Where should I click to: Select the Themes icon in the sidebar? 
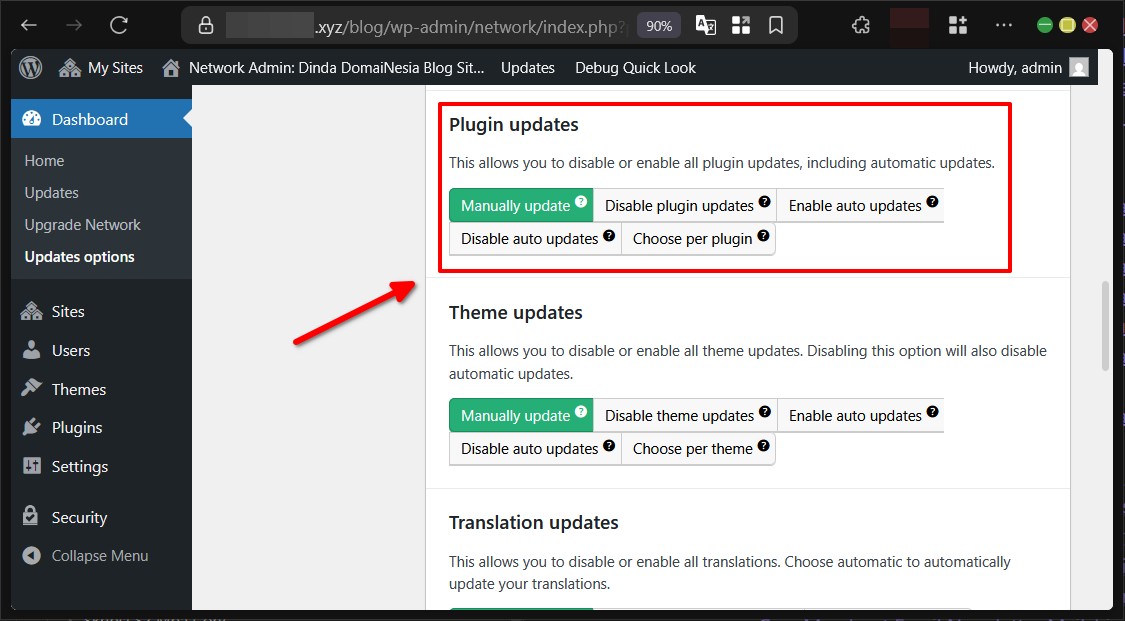click(31, 388)
